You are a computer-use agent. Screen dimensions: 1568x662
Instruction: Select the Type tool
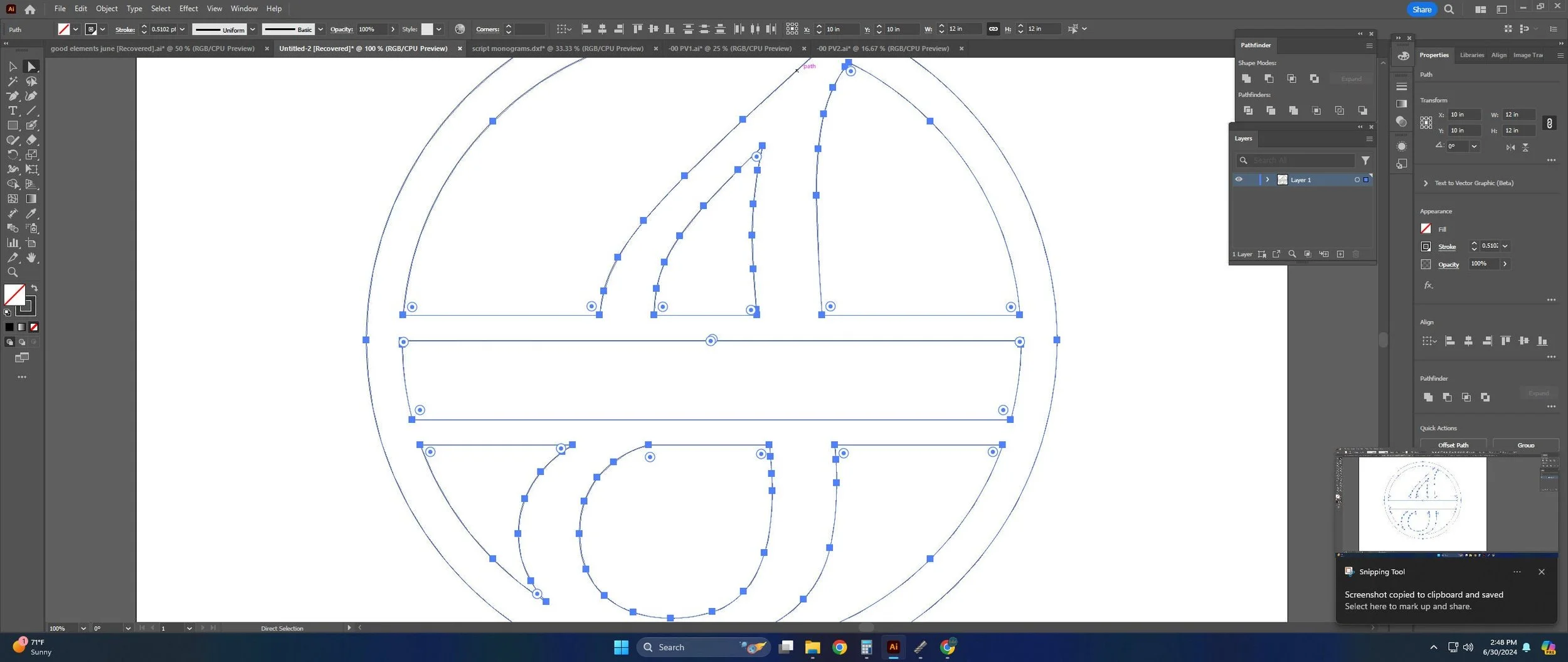click(12, 110)
